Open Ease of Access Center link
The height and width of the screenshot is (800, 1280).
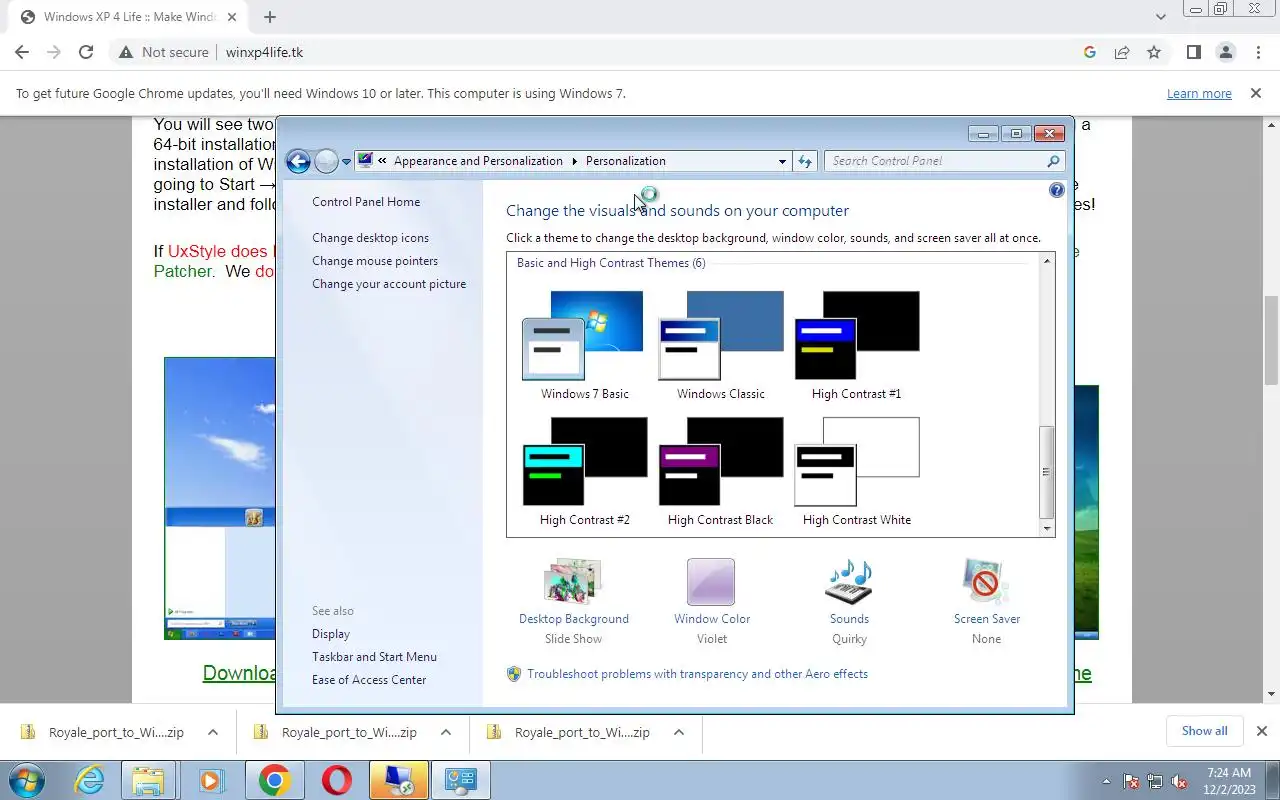369,680
